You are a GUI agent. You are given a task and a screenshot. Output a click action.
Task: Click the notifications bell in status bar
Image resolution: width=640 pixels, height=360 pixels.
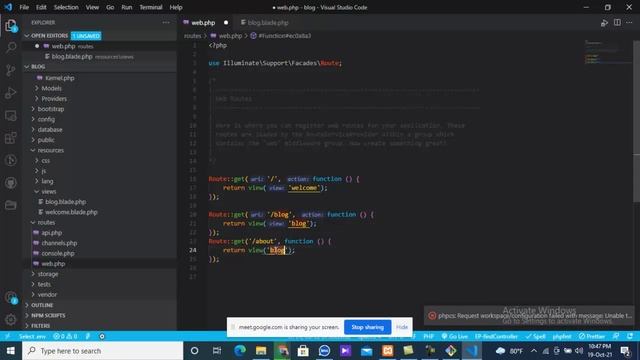[x=630, y=336]
